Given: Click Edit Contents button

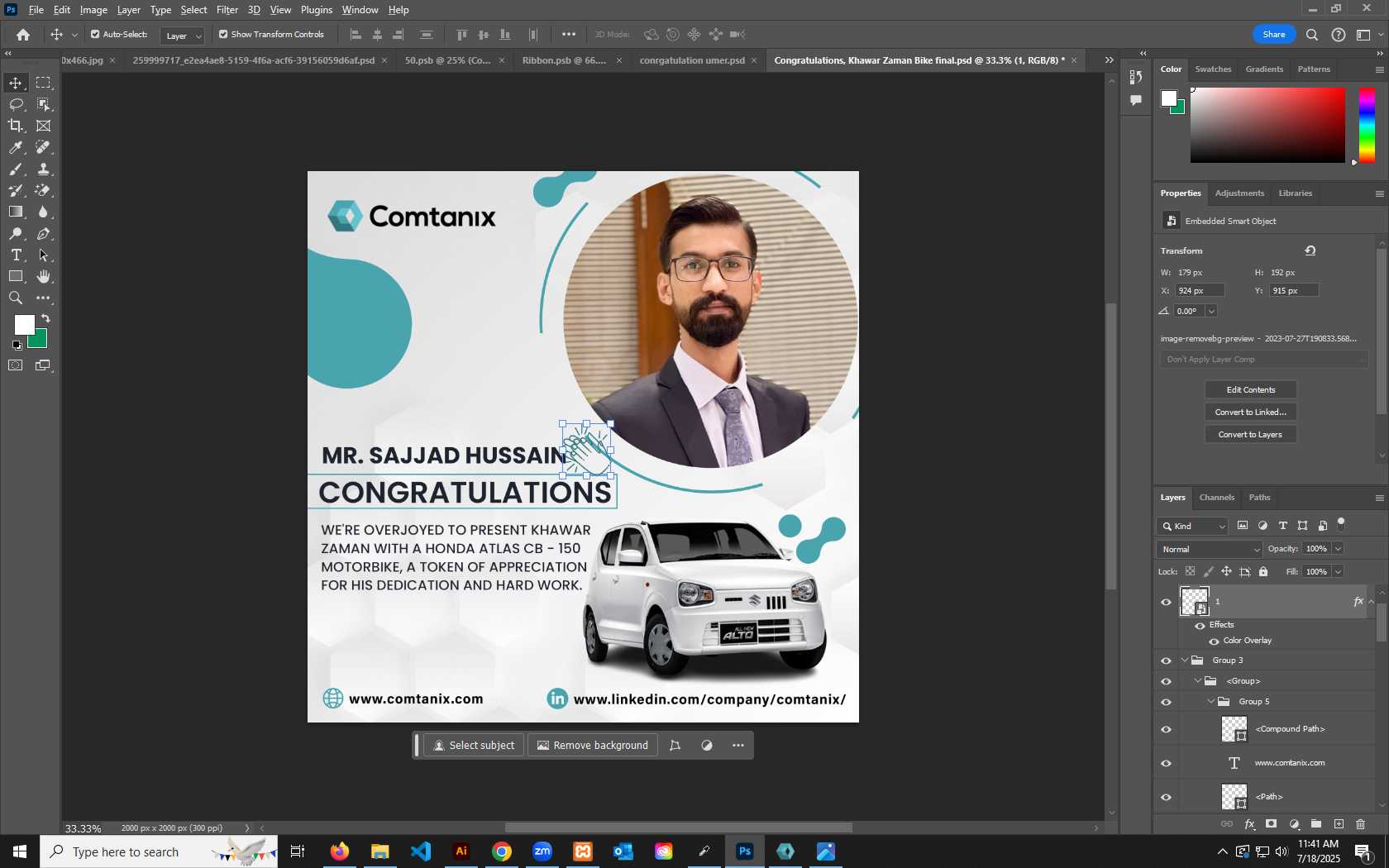Looking at the screenshot, I should (x=1250, y=390).
